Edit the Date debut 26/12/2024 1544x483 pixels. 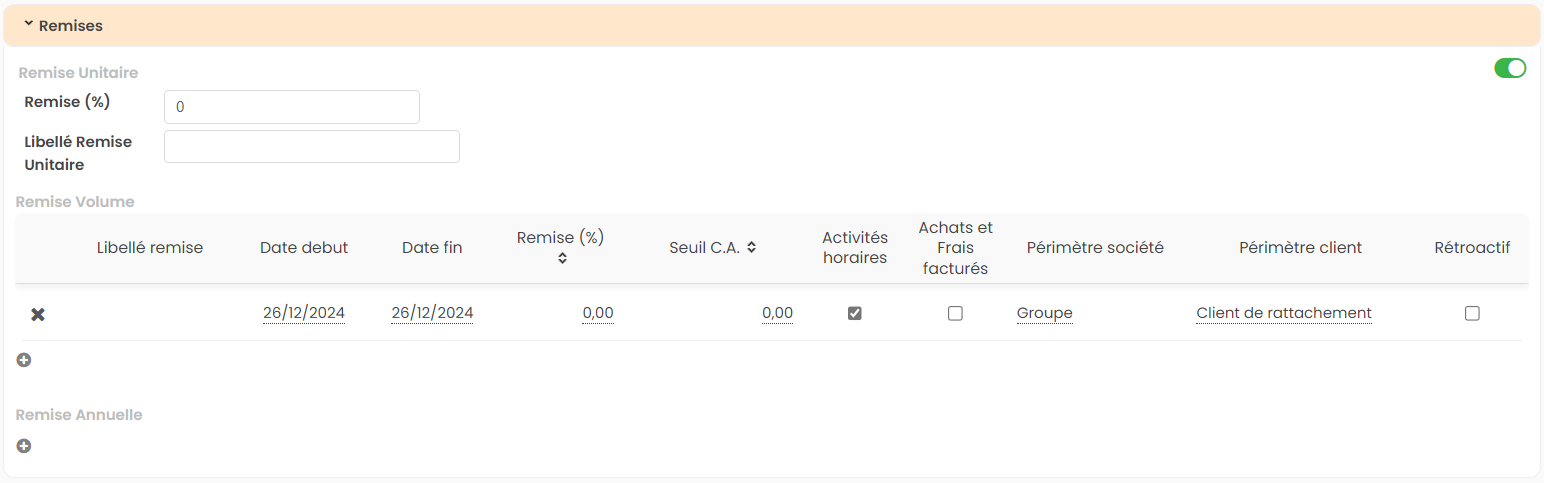(304, 313)
